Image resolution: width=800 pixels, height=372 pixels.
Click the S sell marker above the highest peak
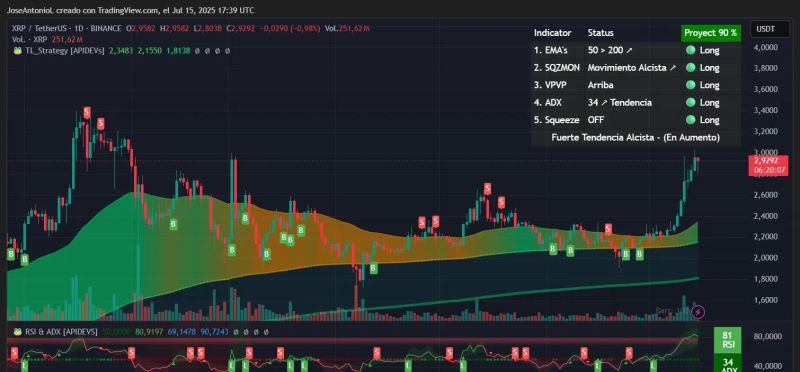coord(87,112)
